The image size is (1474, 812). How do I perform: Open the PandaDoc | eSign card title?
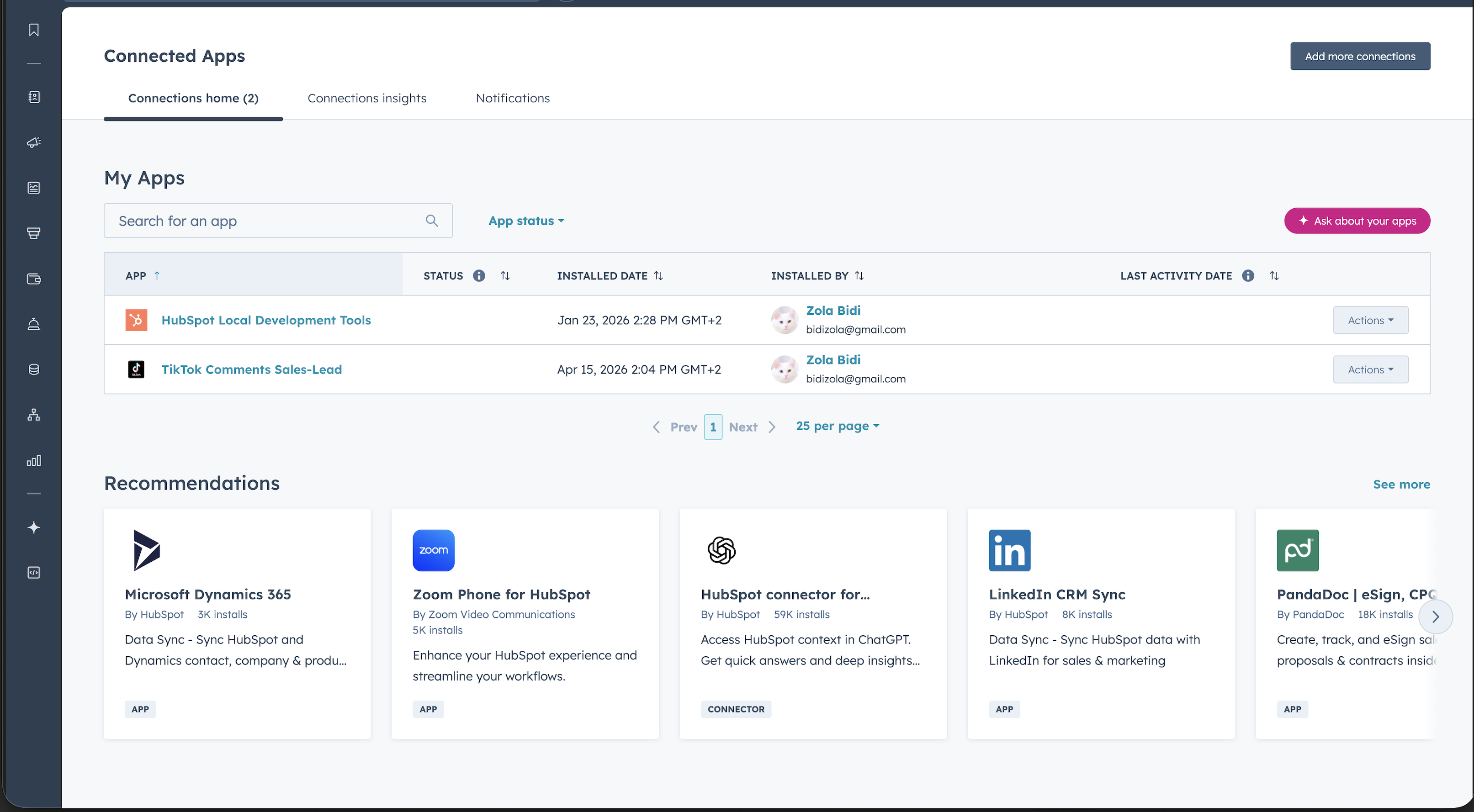pyautogui.click(x=1356, y=595)
